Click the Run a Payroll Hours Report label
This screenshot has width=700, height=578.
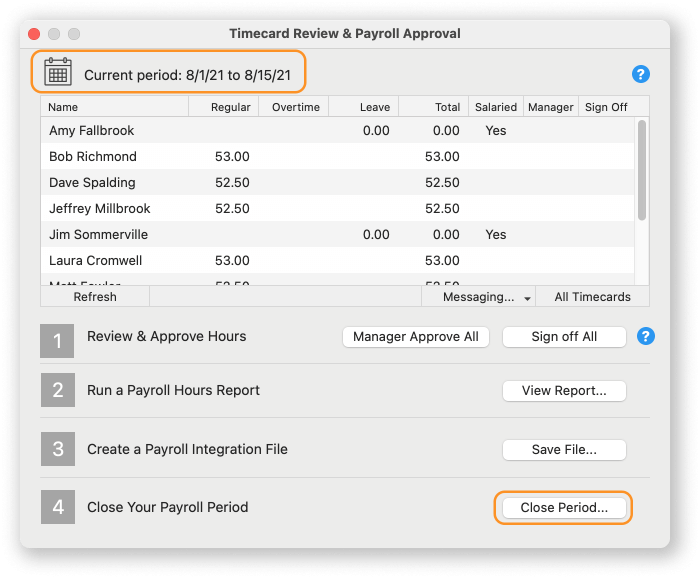173,390
